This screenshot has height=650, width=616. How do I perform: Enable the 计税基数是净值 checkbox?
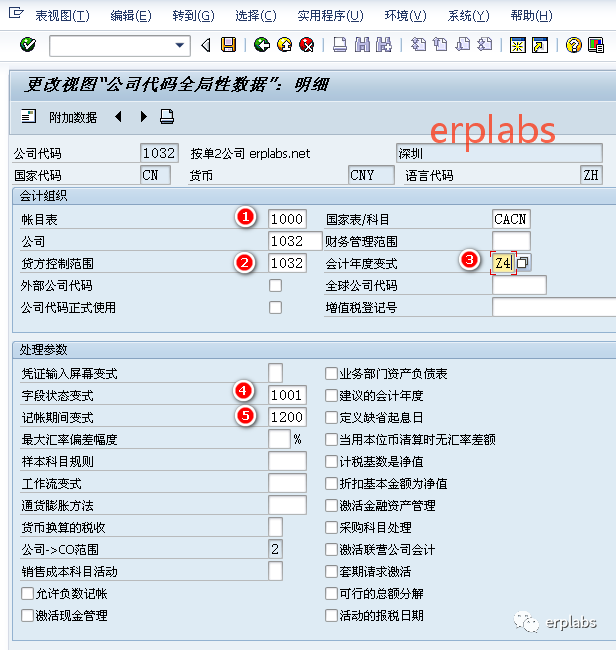[331, 461]
